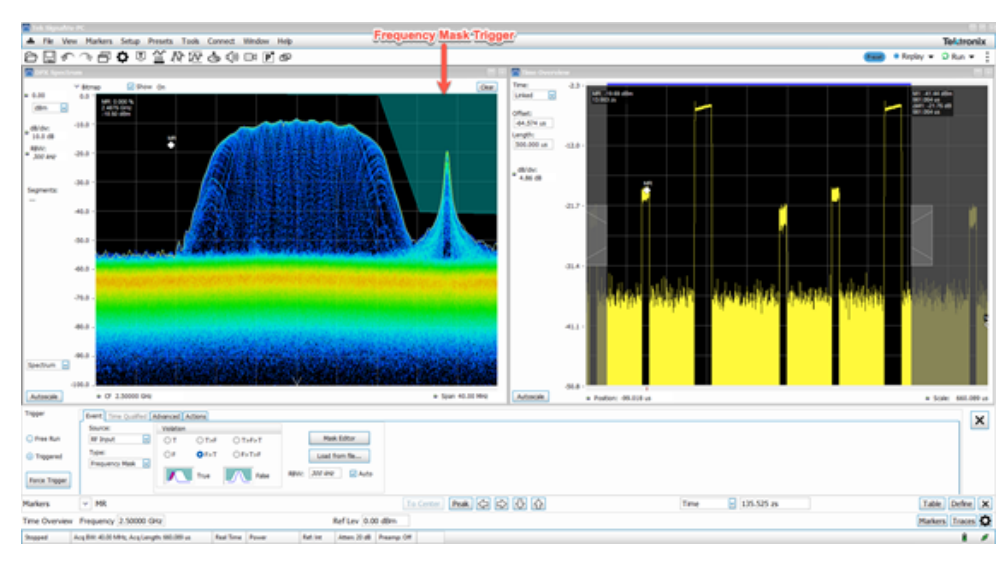
Task: Select the F>T violation radio
Action: coord(200,455)
